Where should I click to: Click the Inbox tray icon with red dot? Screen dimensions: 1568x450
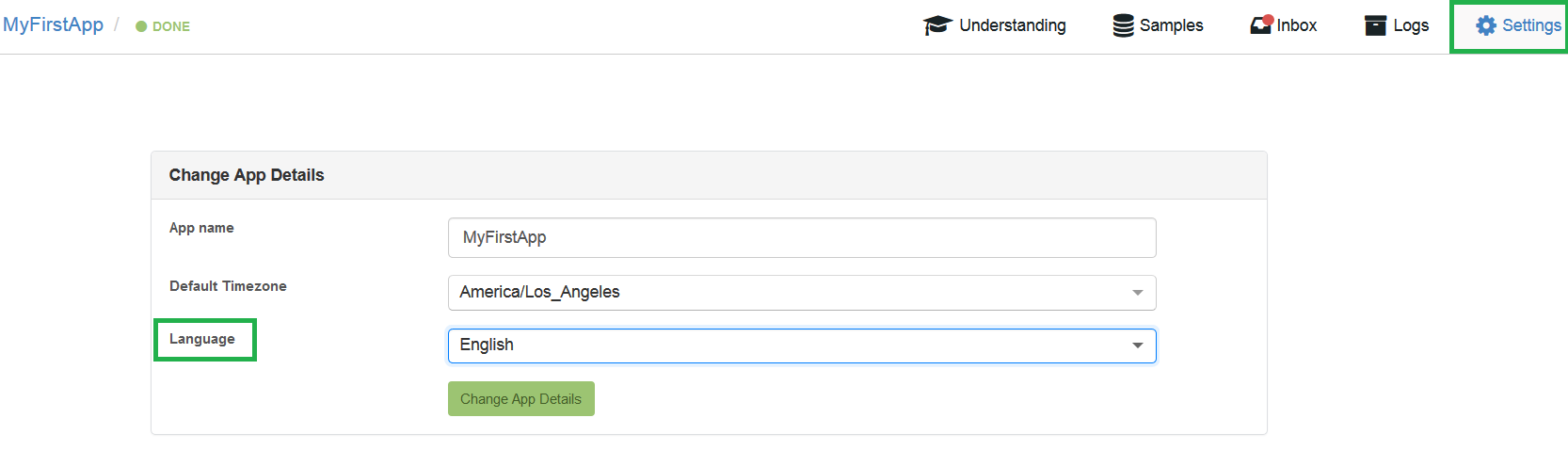pyautogui.click(x=1261, y=24)
